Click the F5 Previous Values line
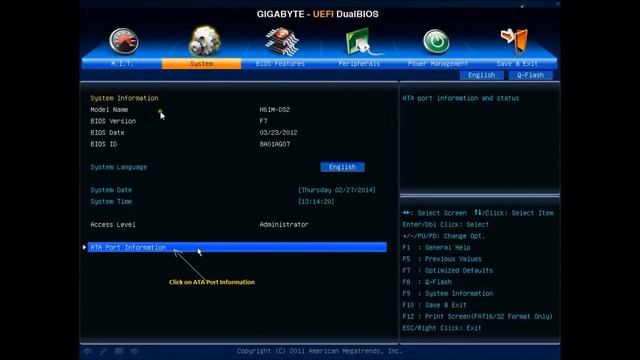Screen dimensions: 640x360 pos(442,259)
